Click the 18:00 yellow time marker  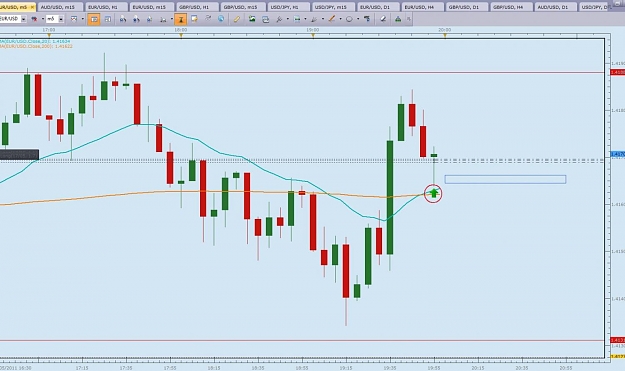181,35
